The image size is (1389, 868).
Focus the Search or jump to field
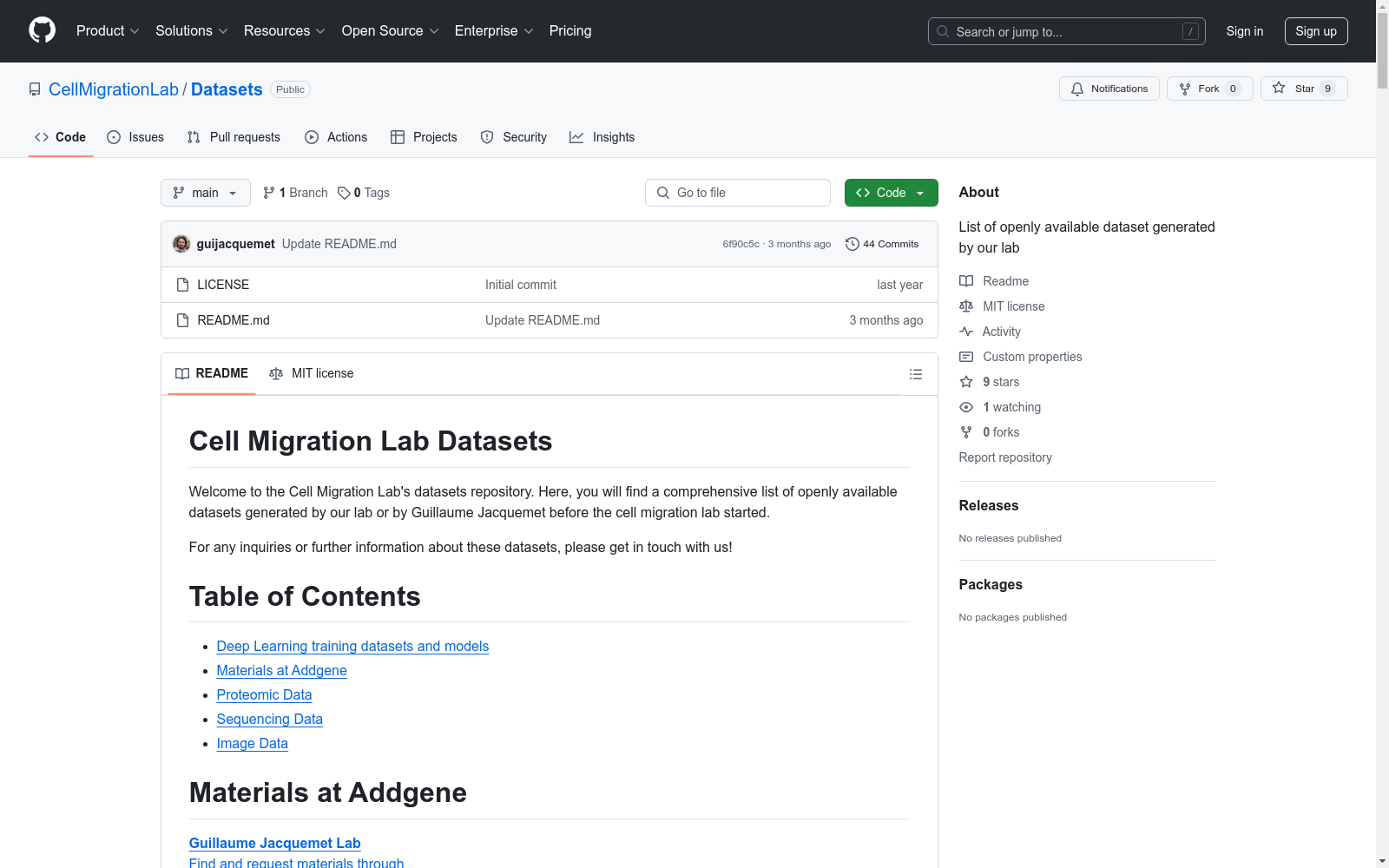[1067, 31]
